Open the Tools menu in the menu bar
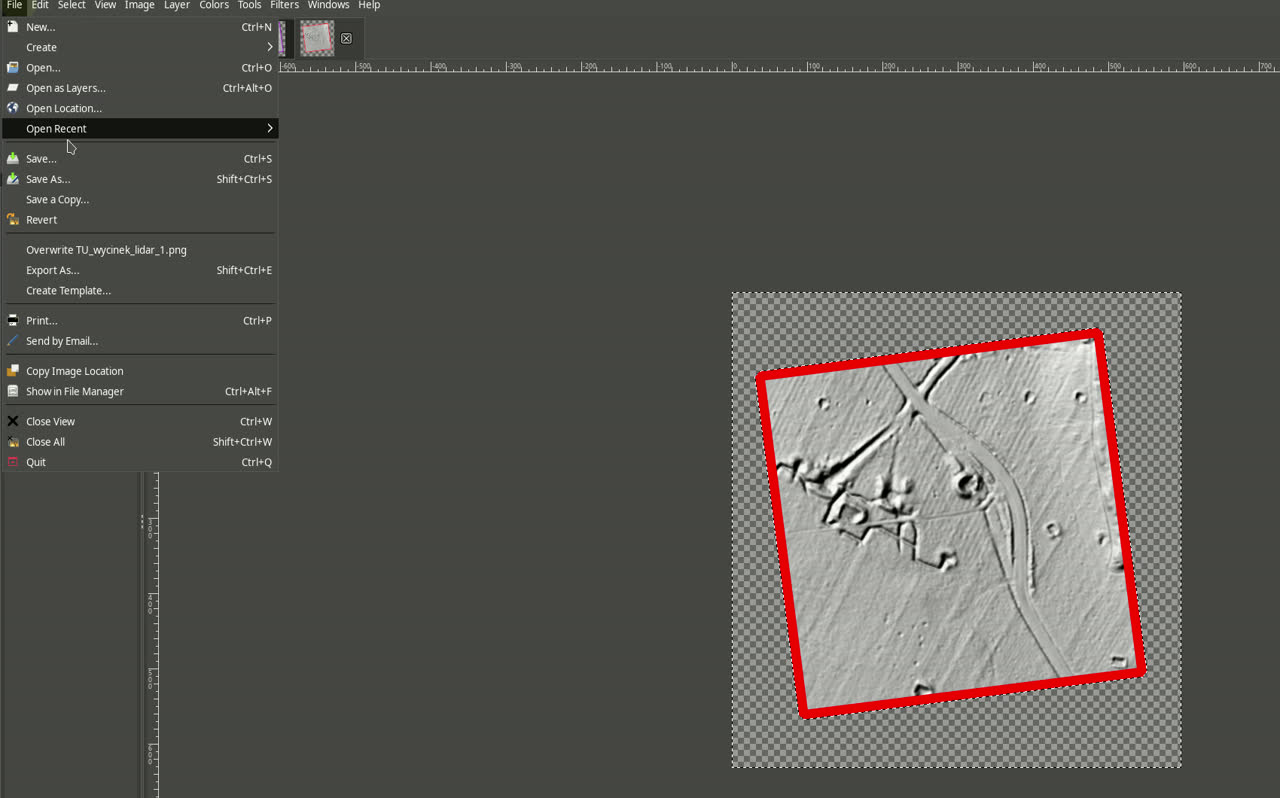1280x798 pixels. (x=249, y=5)
